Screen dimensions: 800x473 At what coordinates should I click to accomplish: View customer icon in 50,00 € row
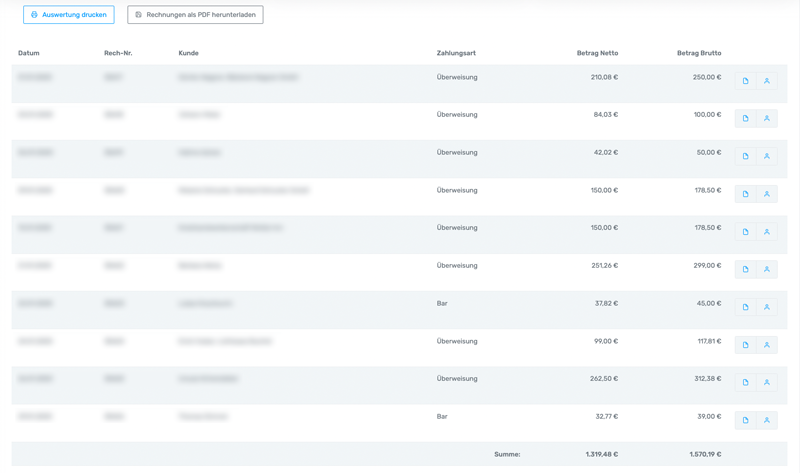[x=767, y=156]
